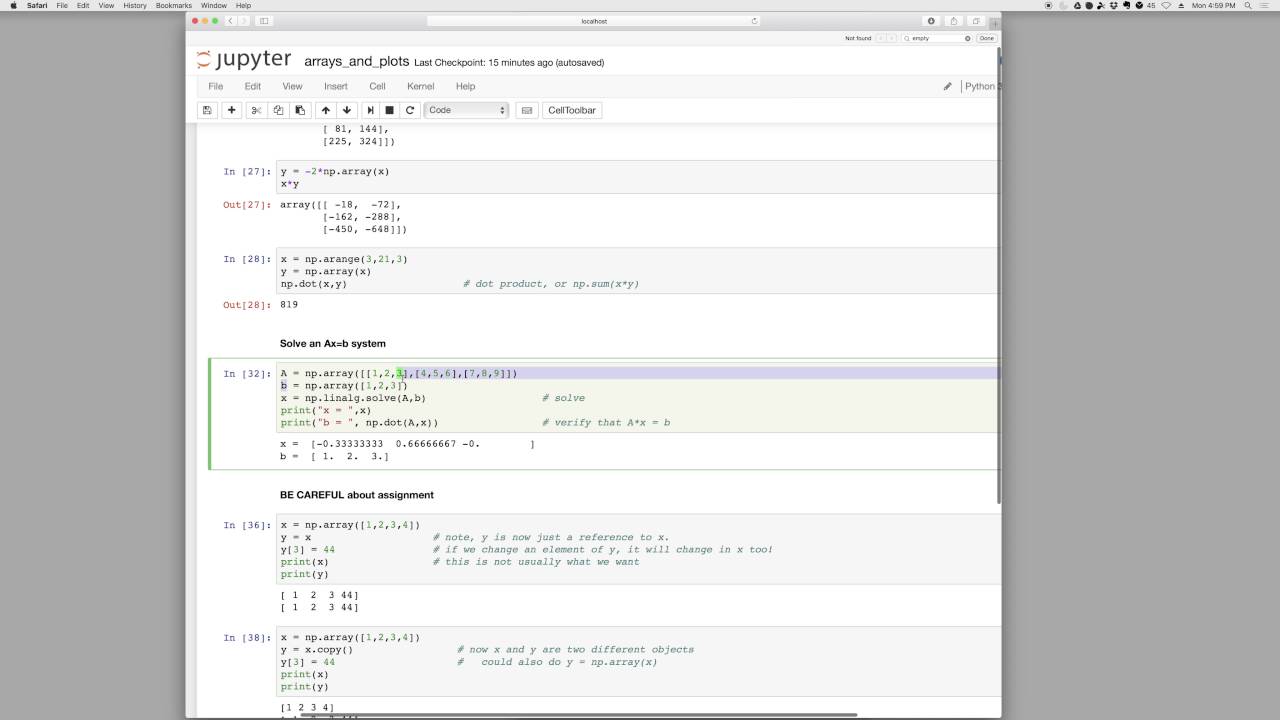
Task: Open the notebook File menu
Action: pos(215,86)
